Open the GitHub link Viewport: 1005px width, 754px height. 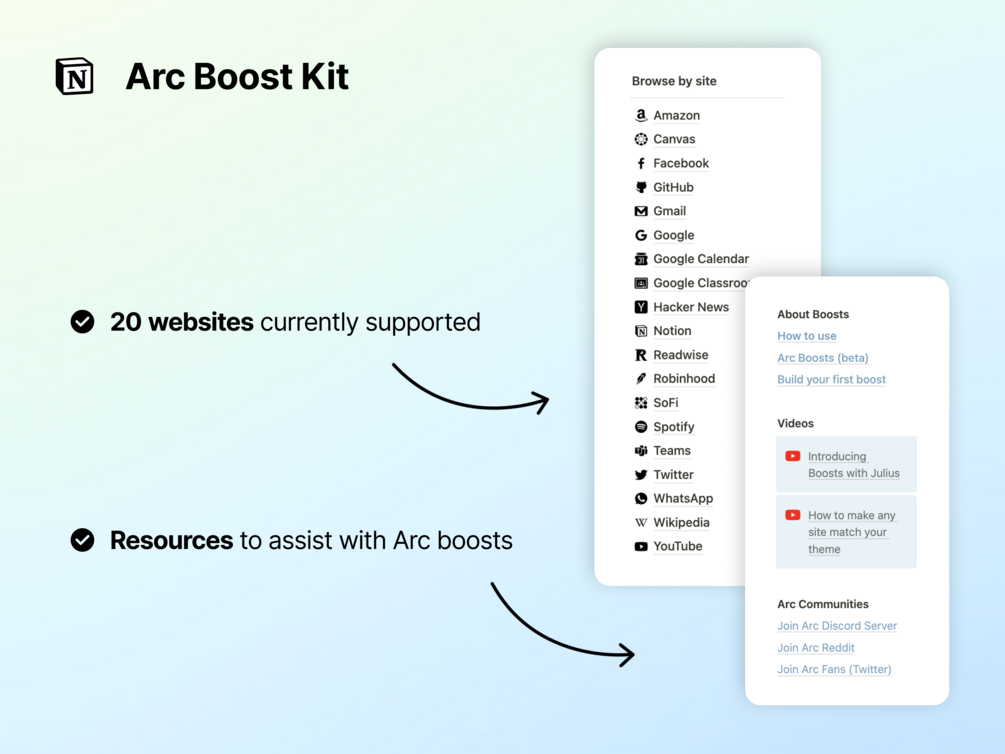pos(673,187)
